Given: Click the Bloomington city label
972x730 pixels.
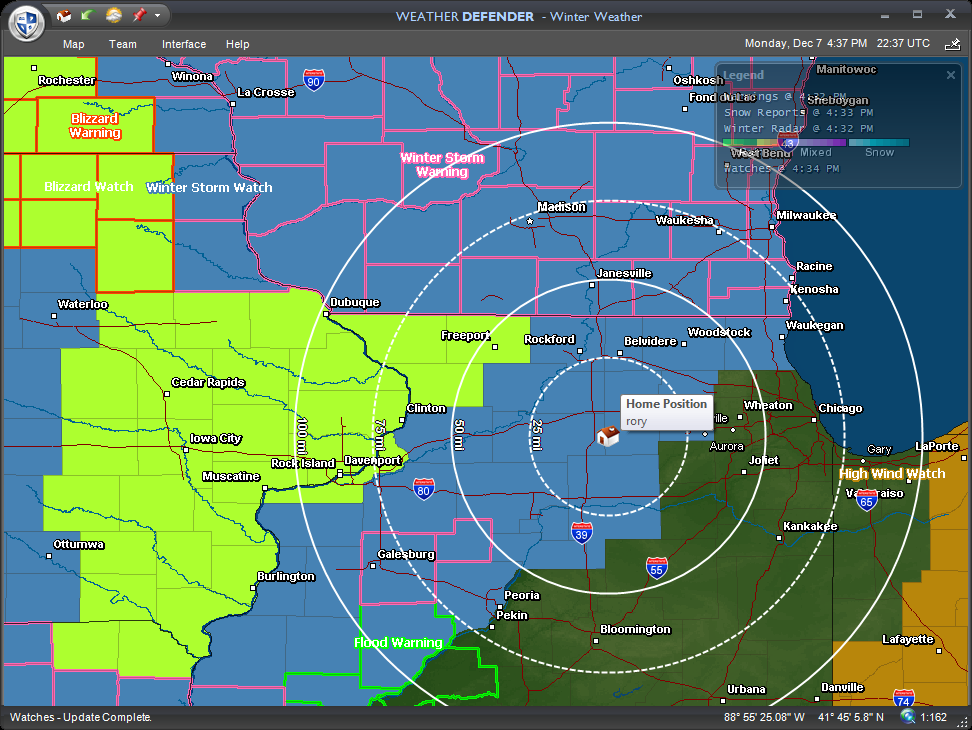Looking at the screenshot, I should pos(635,629).
